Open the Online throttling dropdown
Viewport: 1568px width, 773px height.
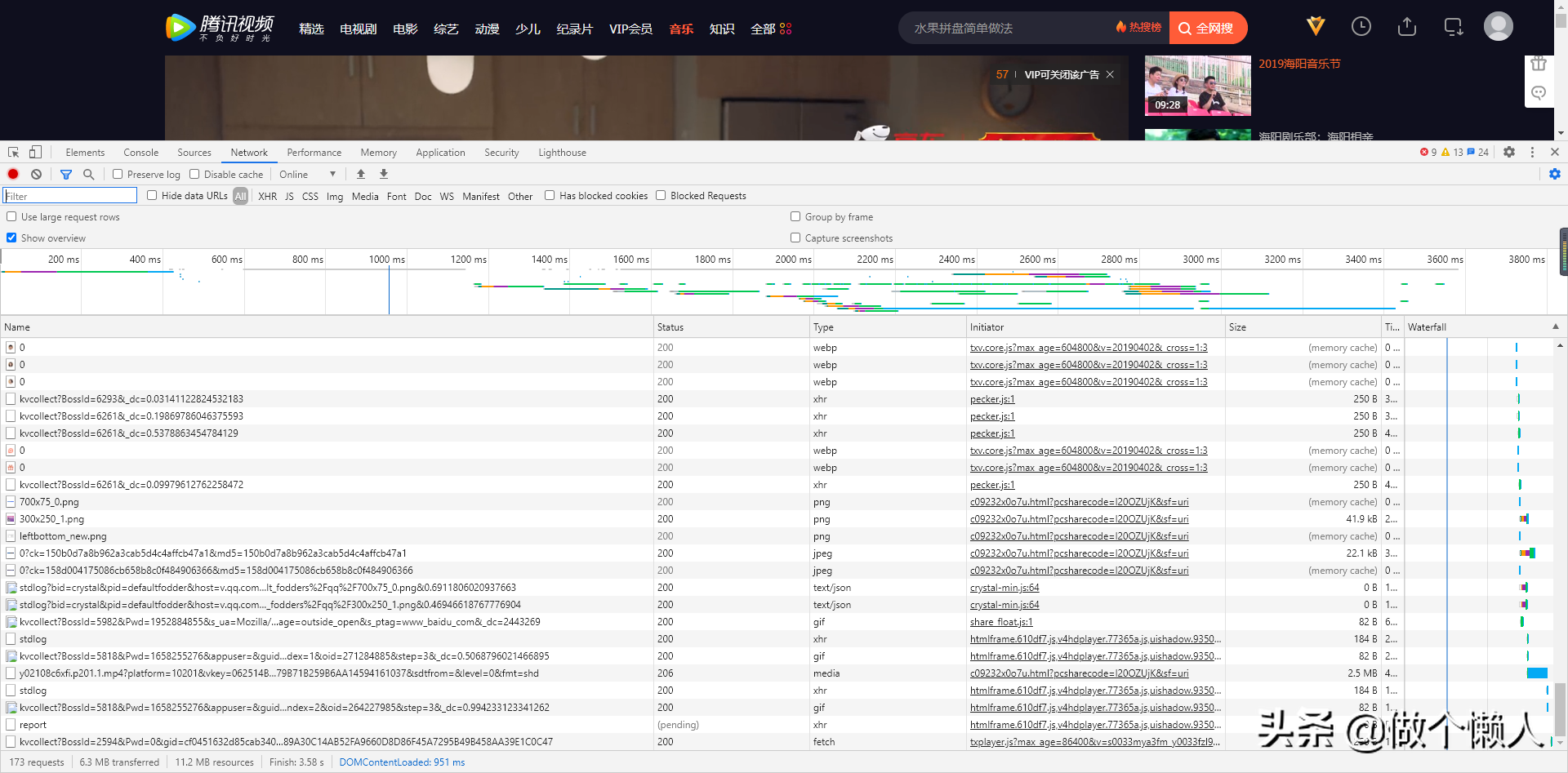(x=307, y=174)
